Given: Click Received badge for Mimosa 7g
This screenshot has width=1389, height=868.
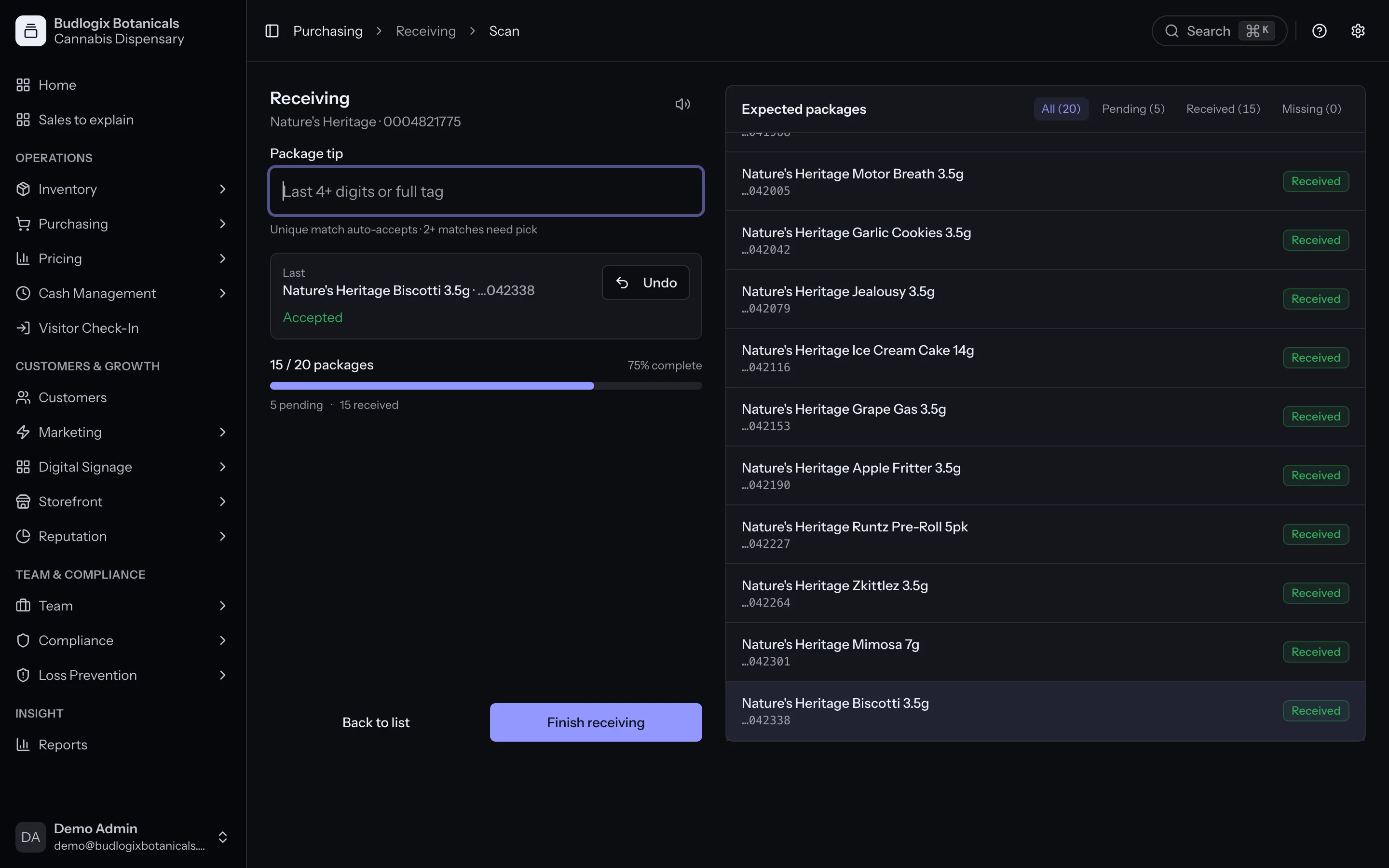Looking at the screenshot, I should (1316, 652).
